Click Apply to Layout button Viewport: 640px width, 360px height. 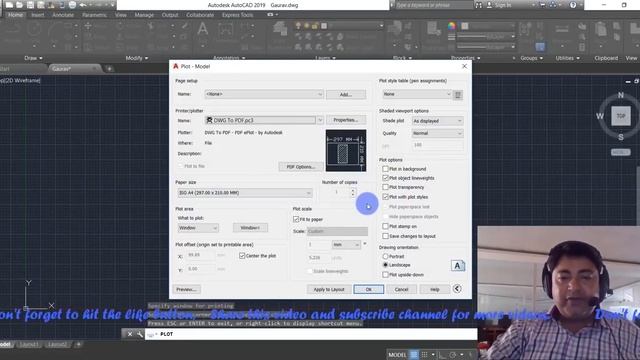(329, 289)
